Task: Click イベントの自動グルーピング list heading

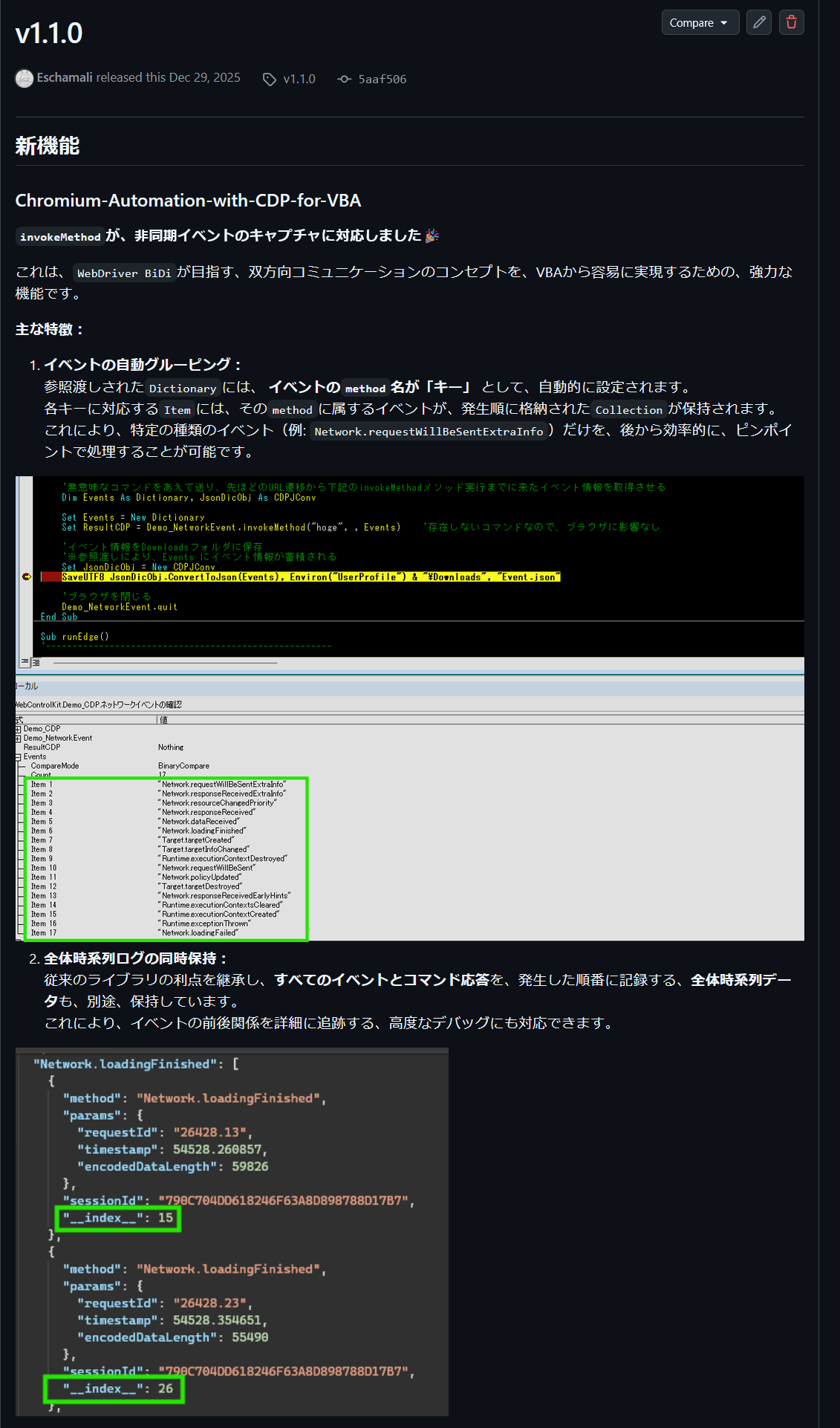Action: click(x=143, y=365)
